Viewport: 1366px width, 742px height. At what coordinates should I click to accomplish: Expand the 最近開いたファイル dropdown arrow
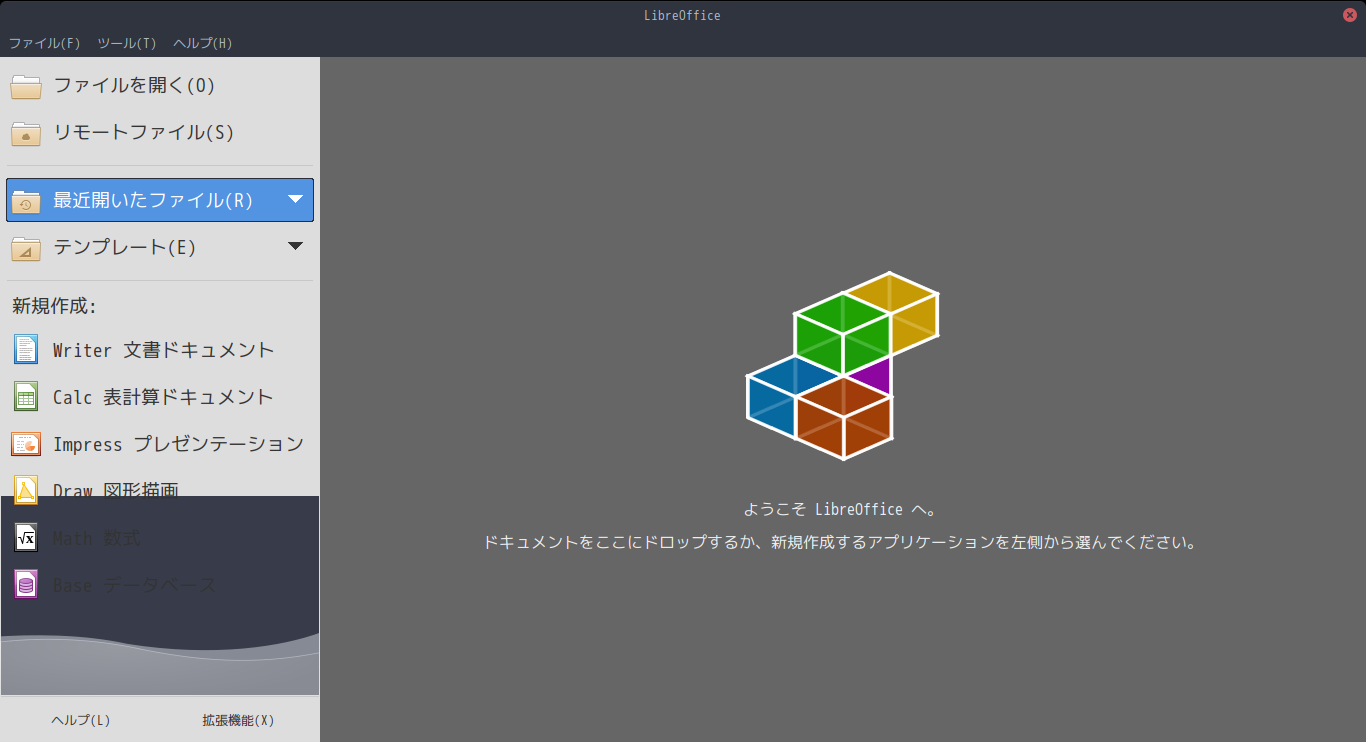click(295, 199)
